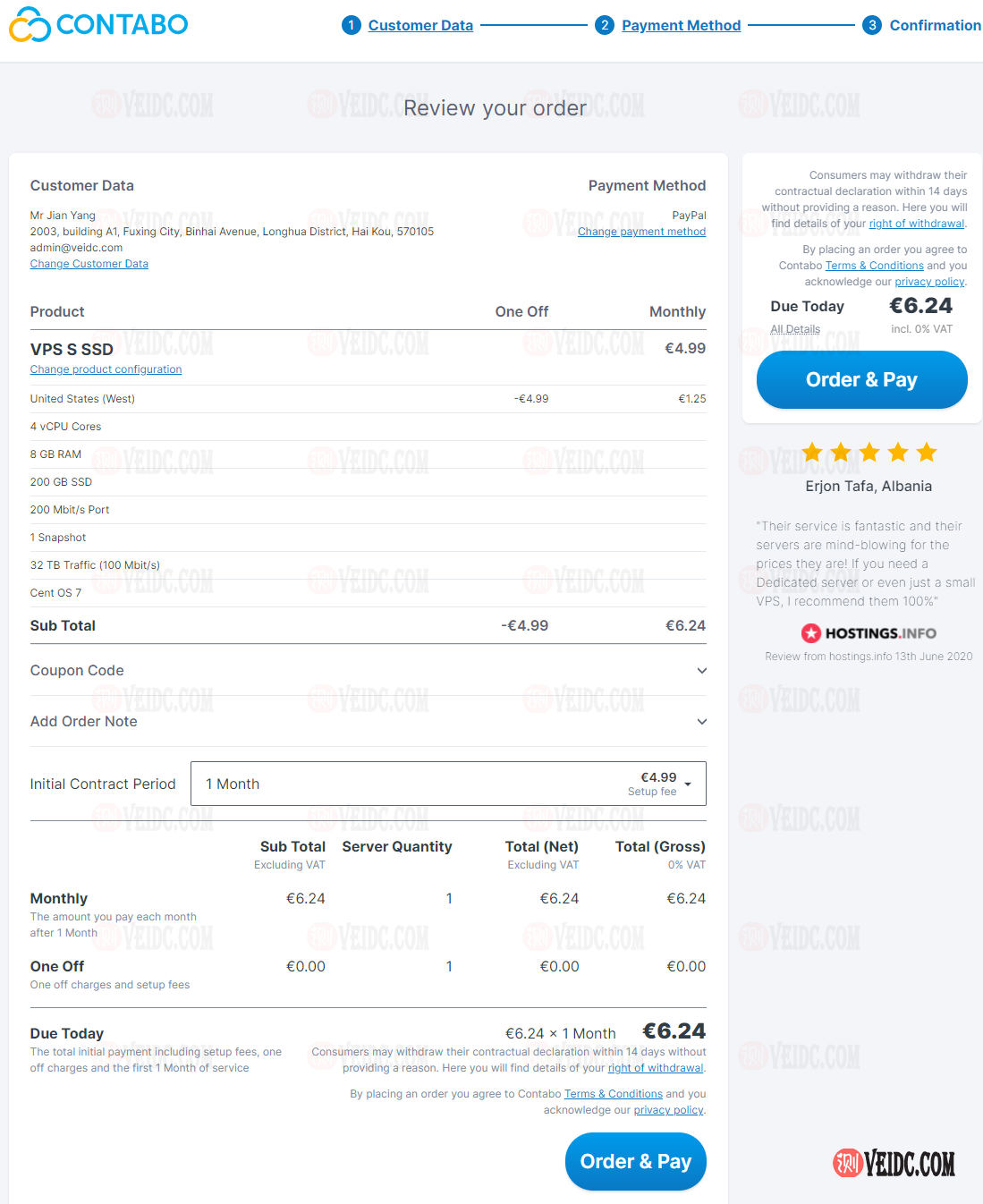Select step 2 circle icon
This screenshot has width=983, height=1204.
click(x=605, y=25)
